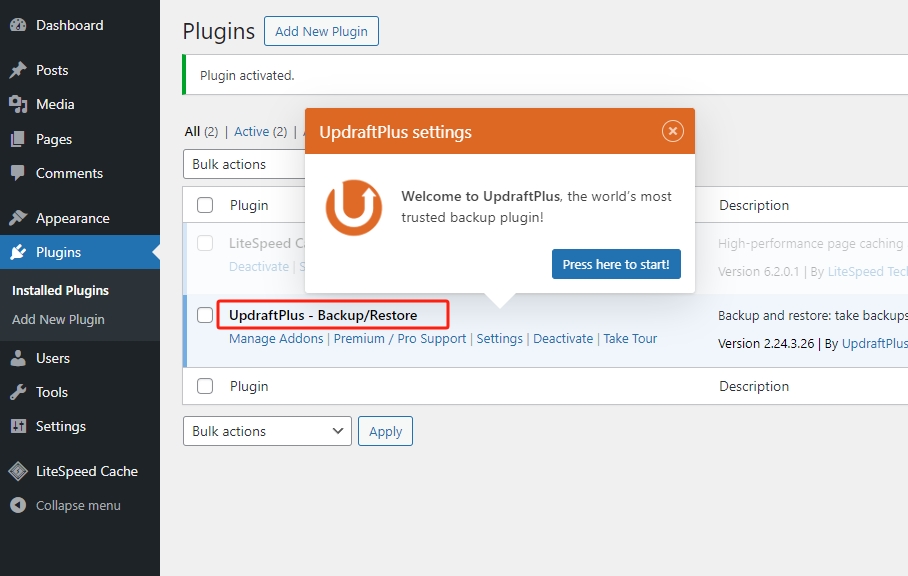Open Settings in the sidebar

(61, 426)
